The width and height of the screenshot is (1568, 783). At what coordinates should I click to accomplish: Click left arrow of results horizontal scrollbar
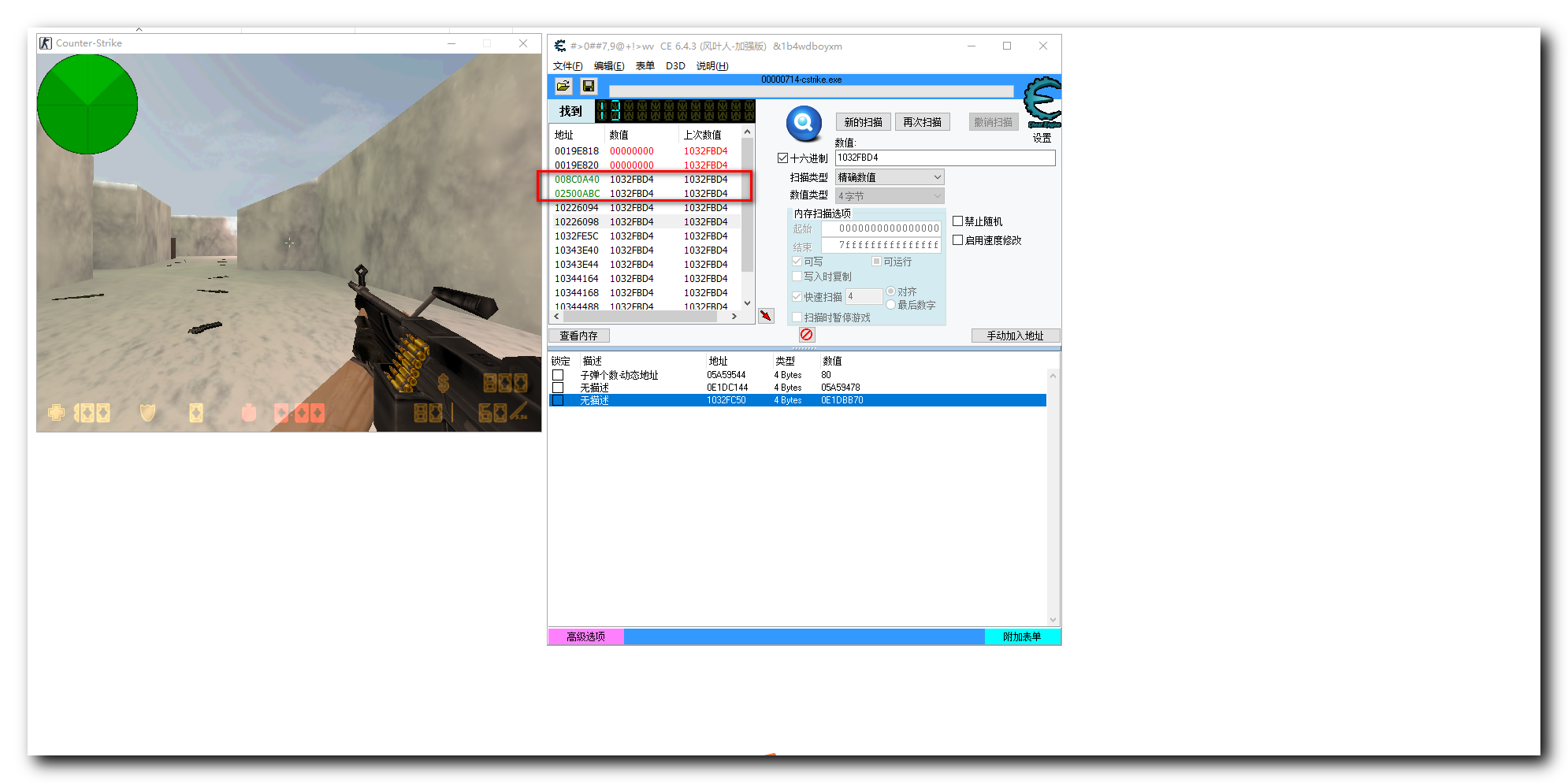click(x=557, y=316)
